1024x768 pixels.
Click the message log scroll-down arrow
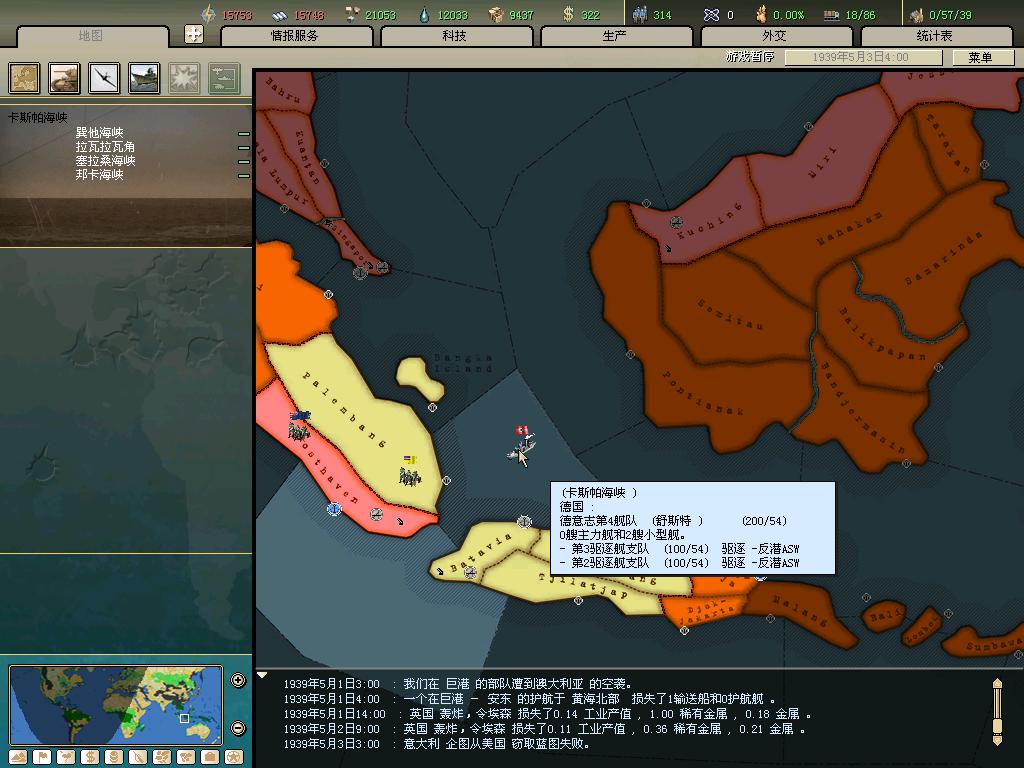point(997,741)
